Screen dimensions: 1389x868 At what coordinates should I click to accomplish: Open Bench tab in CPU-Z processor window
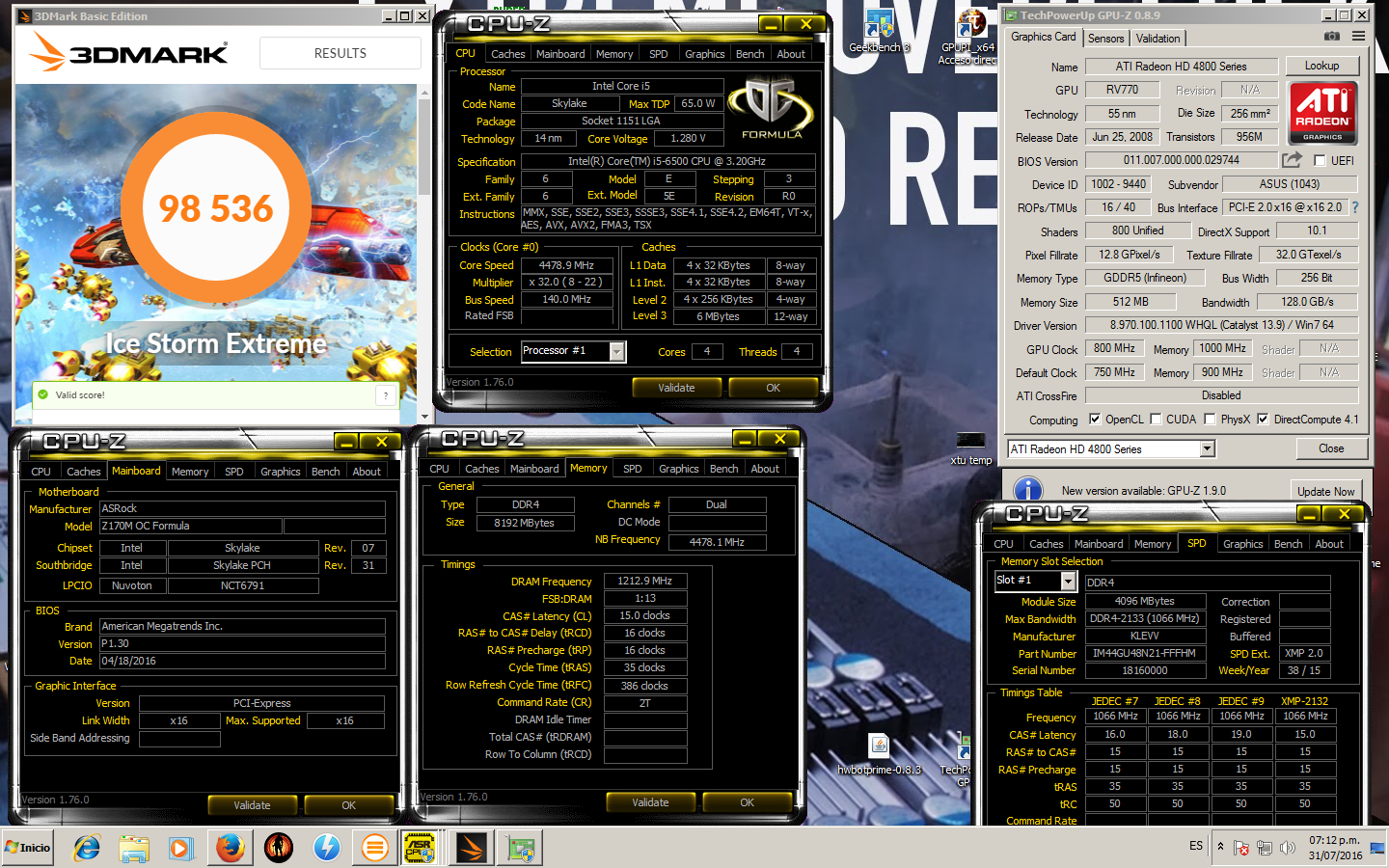[749, 54]
